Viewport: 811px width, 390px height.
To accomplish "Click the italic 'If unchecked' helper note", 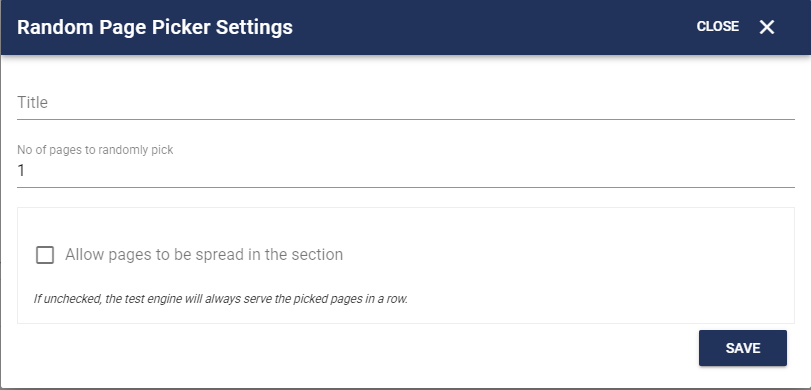I will (x=221, y=299).
